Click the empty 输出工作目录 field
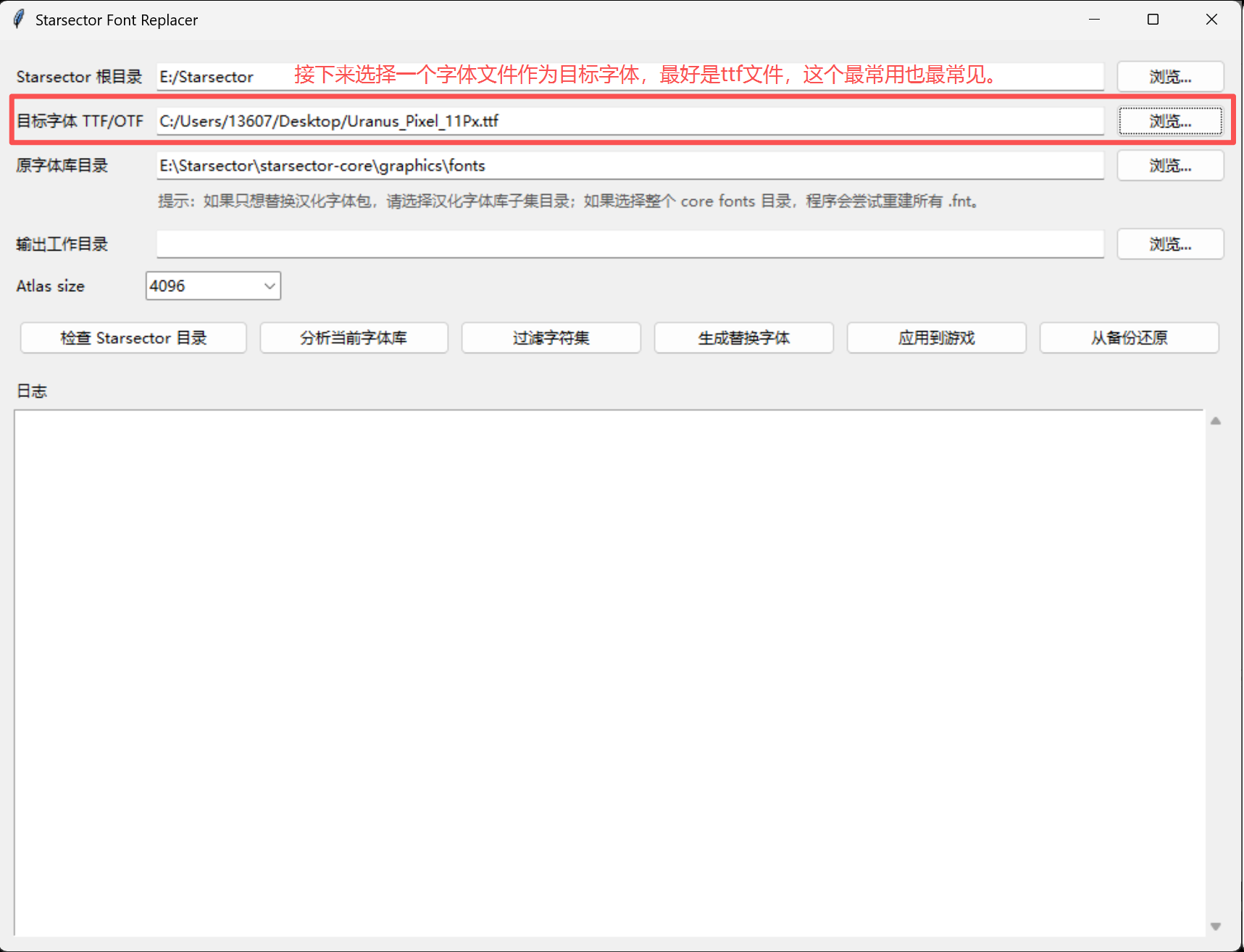This screenshot has width=1244, height=952. coord(630,244)
